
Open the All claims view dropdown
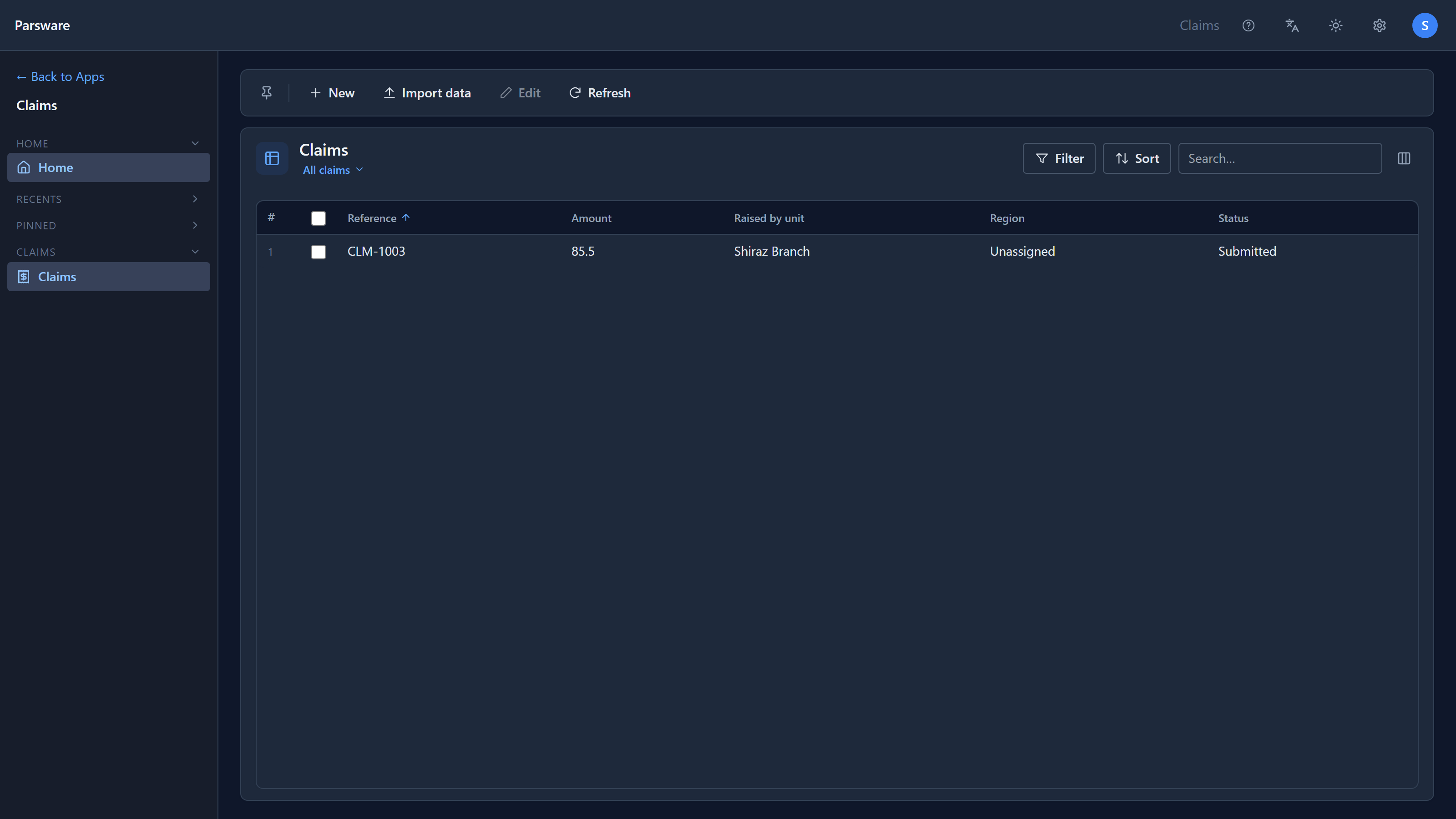pos(333,170)
